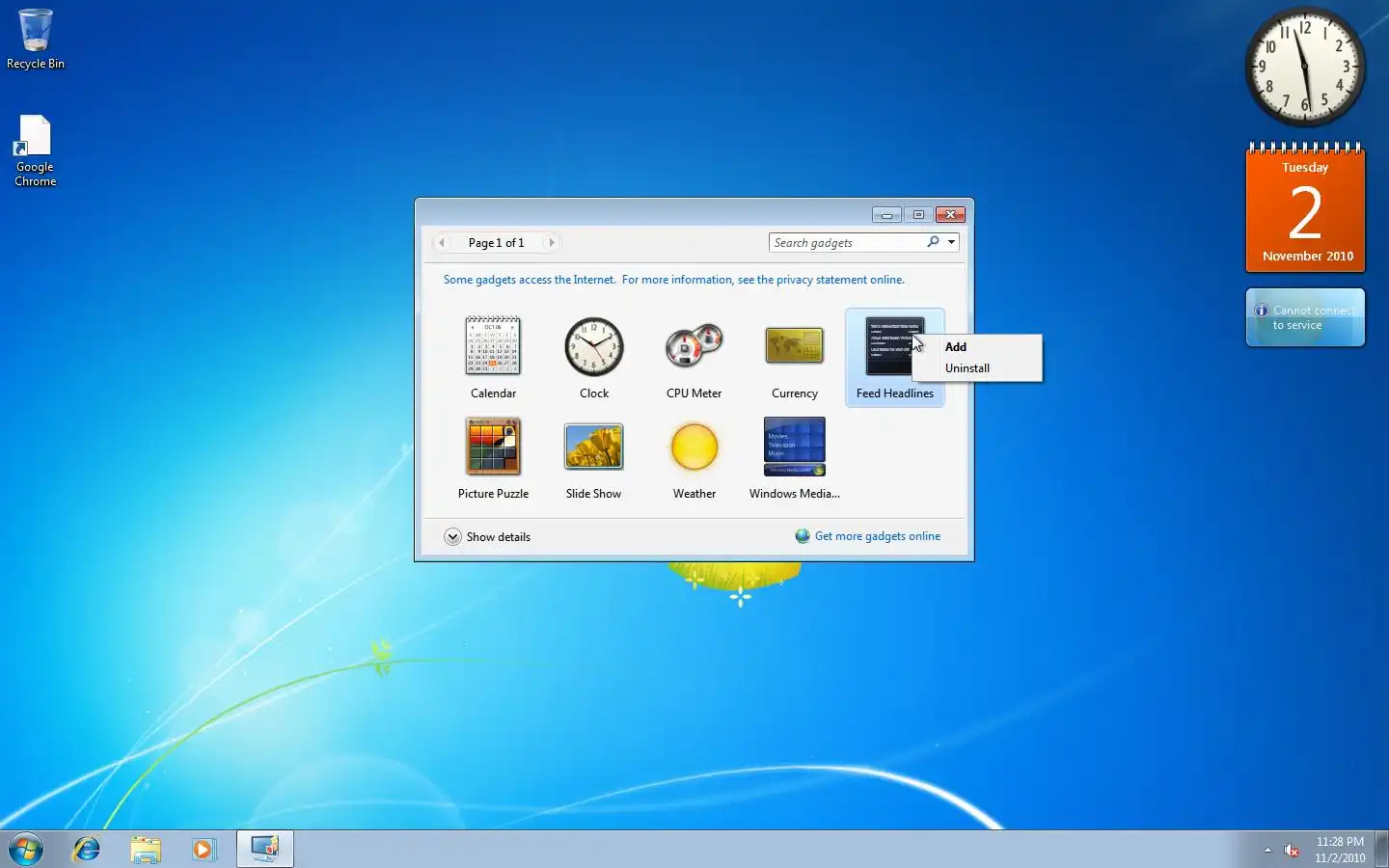Select the Weather gadget sun icon
The height and width of the screenshot is (868, 1389).
(x=694, y=447)
